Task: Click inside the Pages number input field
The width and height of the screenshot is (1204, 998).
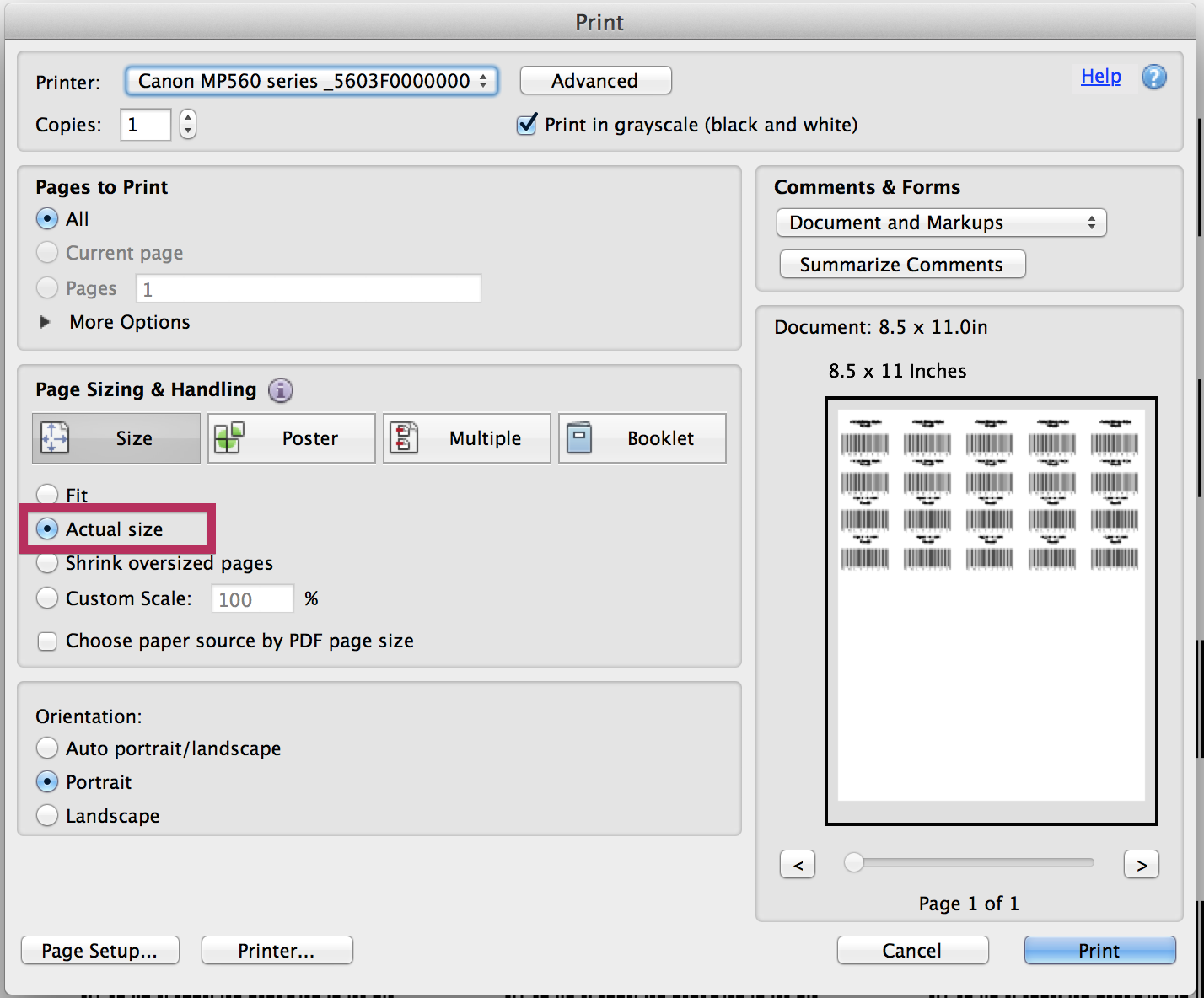Action: click(308, 287)
